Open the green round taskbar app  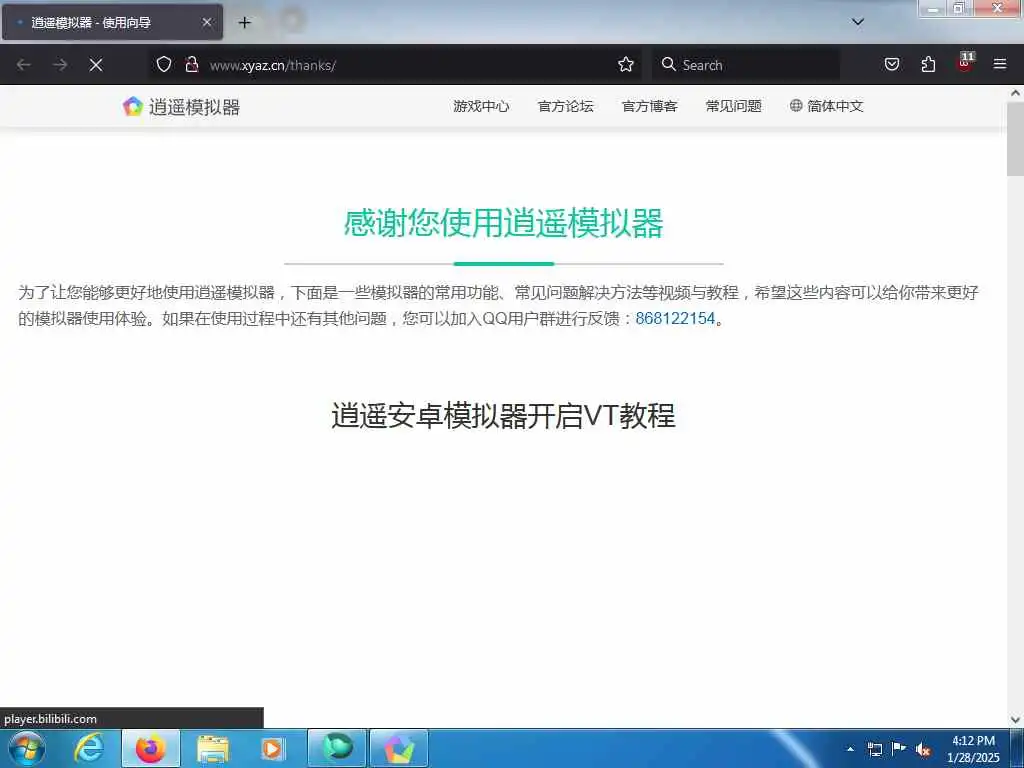click(337, 748)
